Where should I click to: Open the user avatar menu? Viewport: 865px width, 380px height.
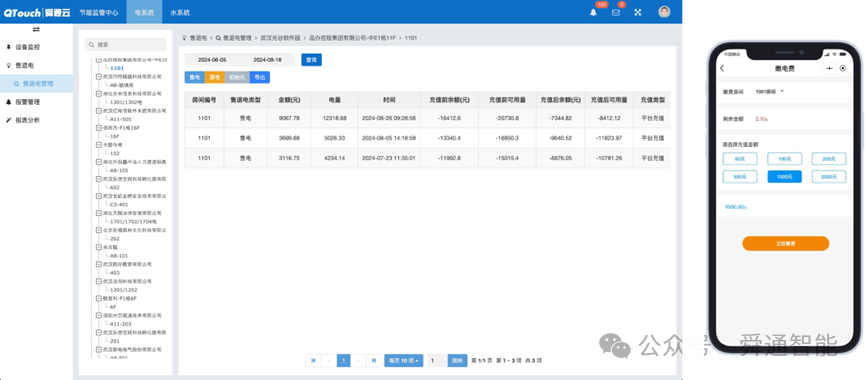pyautogui.click(x=664, y=12)
